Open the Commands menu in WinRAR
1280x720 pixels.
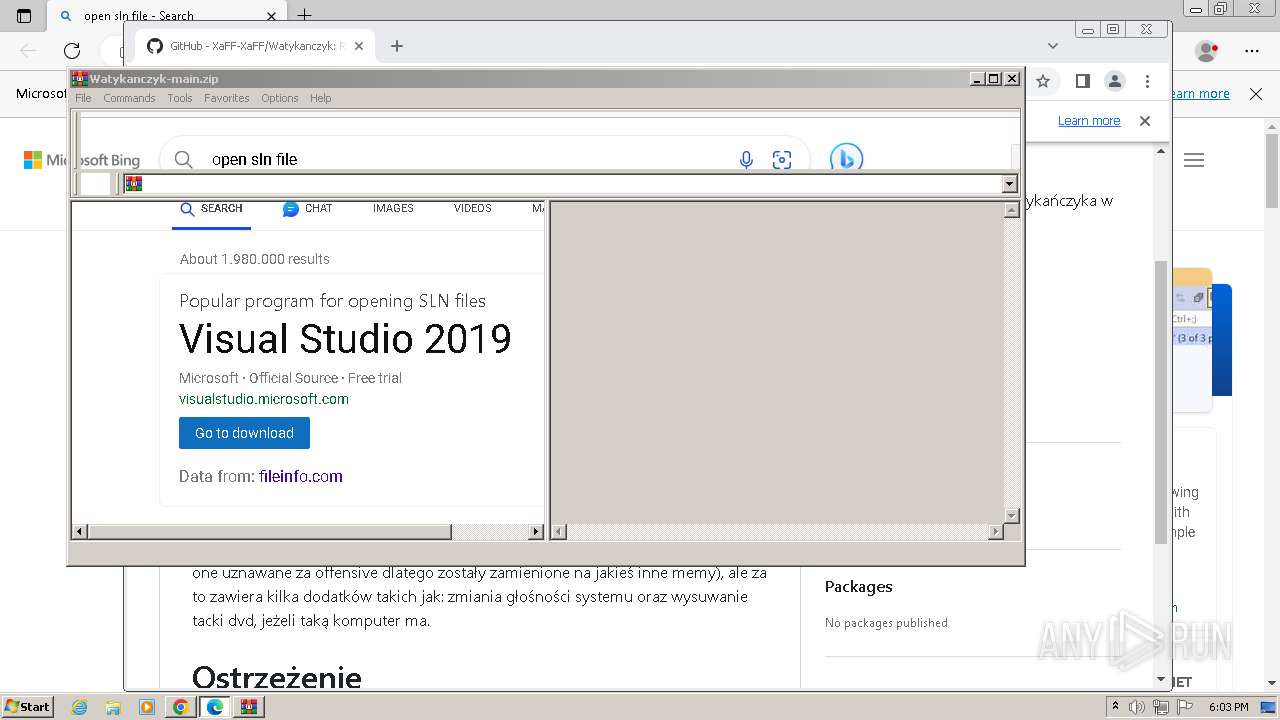coord(129,98)
